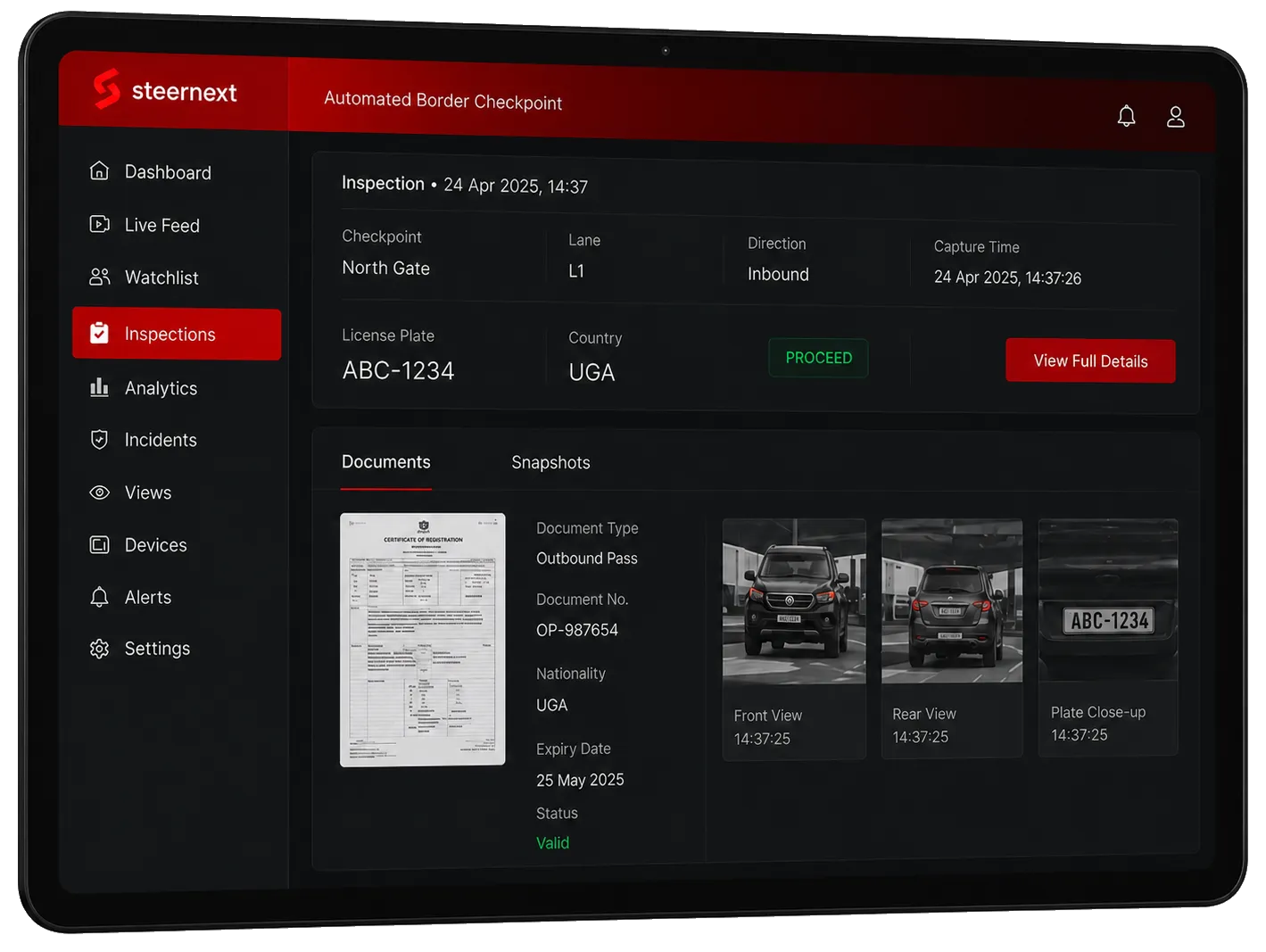Click the Devices icon in sidebar
This screenshot has height=952, width=1266.
99,544
